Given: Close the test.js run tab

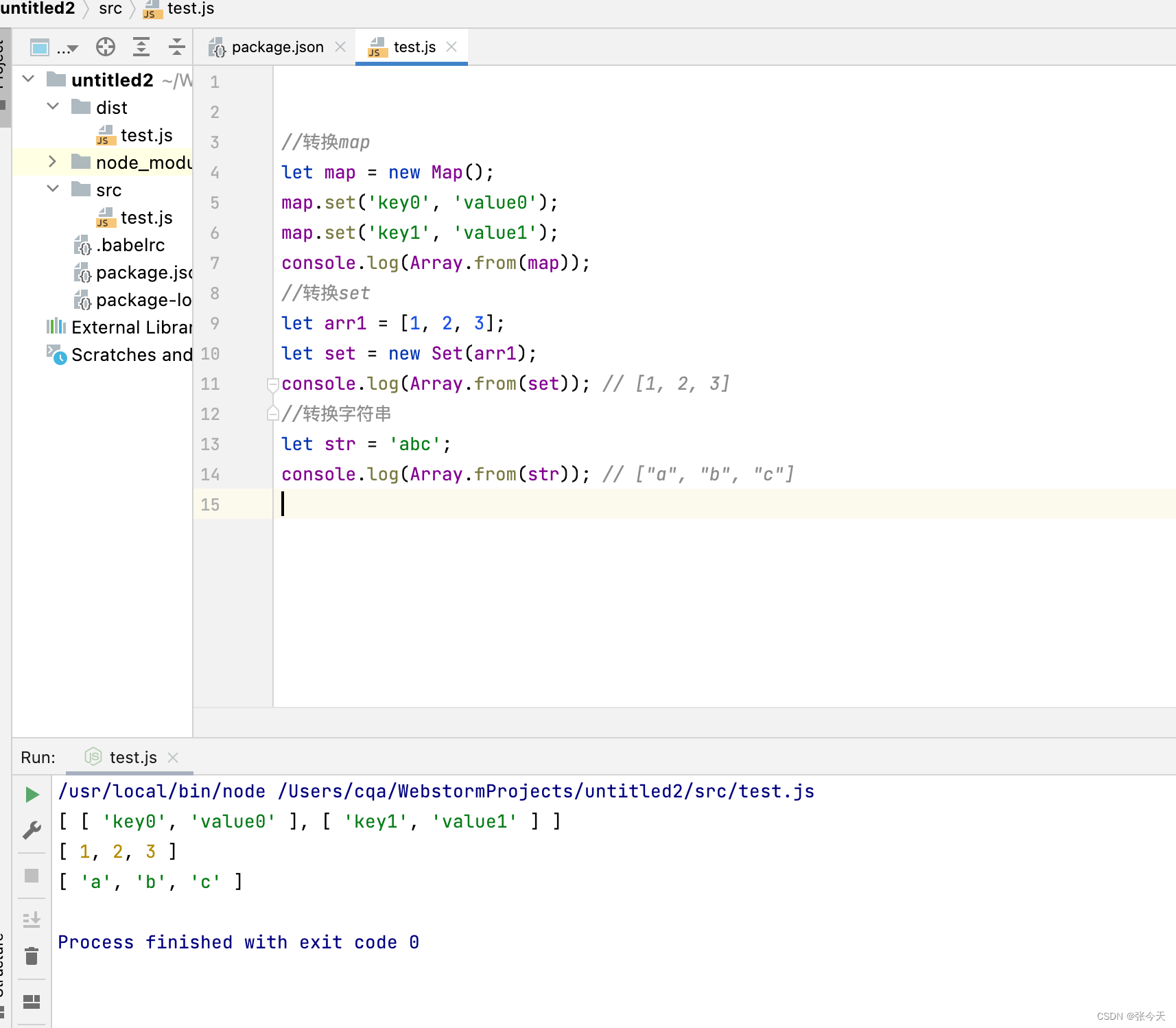Looking at the screenshot, I should coord(173,757).
